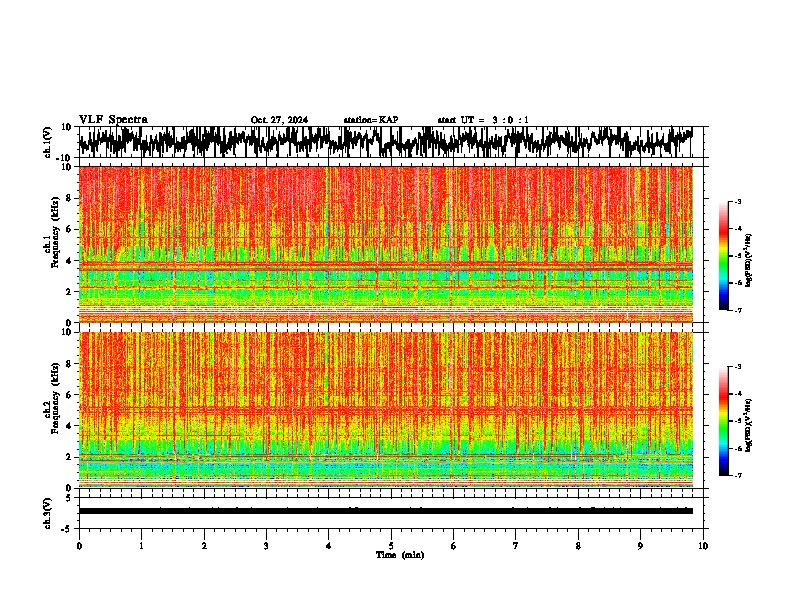Click the ch.1 spectrogram color scale bar

[x=723, y=256]
